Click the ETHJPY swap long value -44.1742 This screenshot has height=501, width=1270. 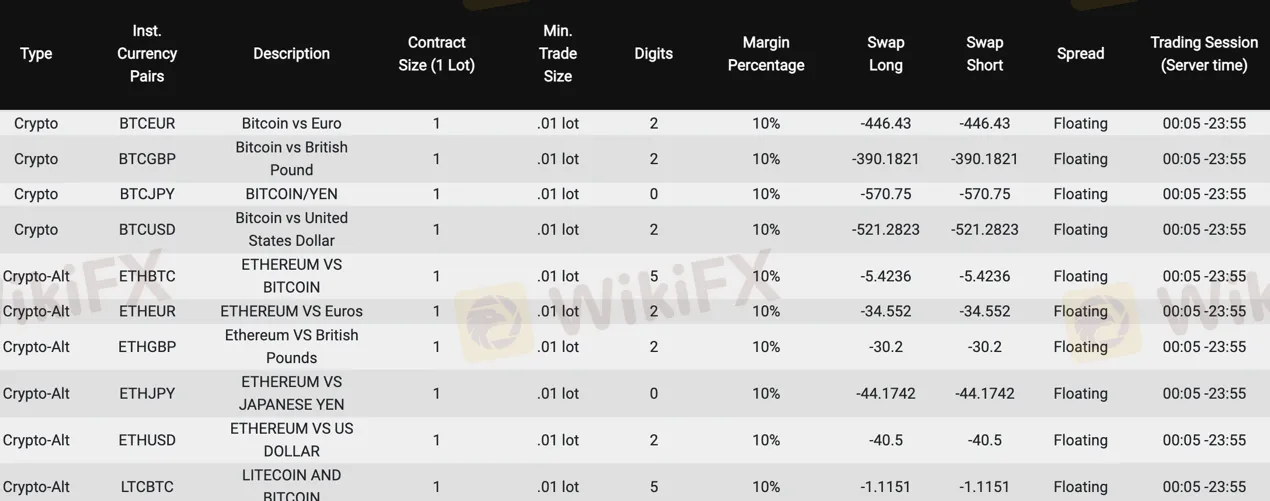(x=885, y=394)
